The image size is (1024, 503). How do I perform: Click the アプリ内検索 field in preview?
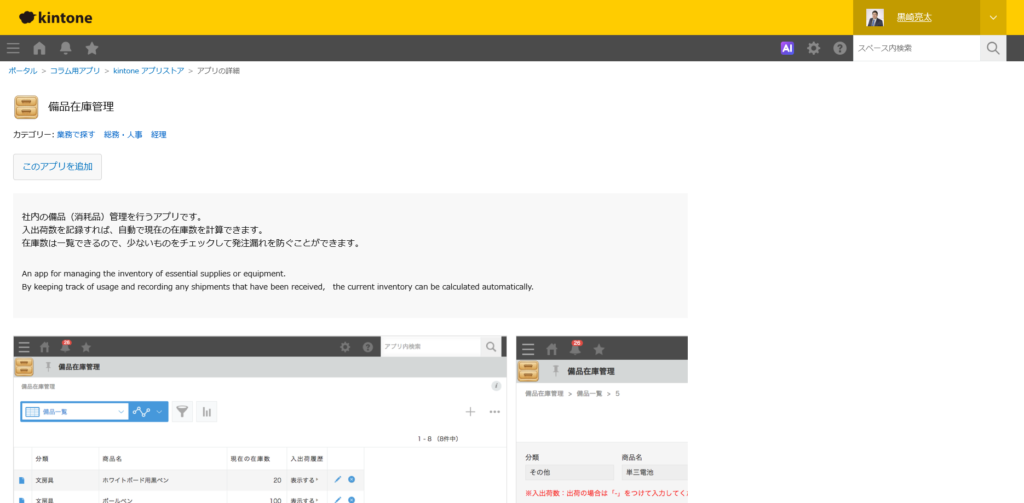click(430, 347)
